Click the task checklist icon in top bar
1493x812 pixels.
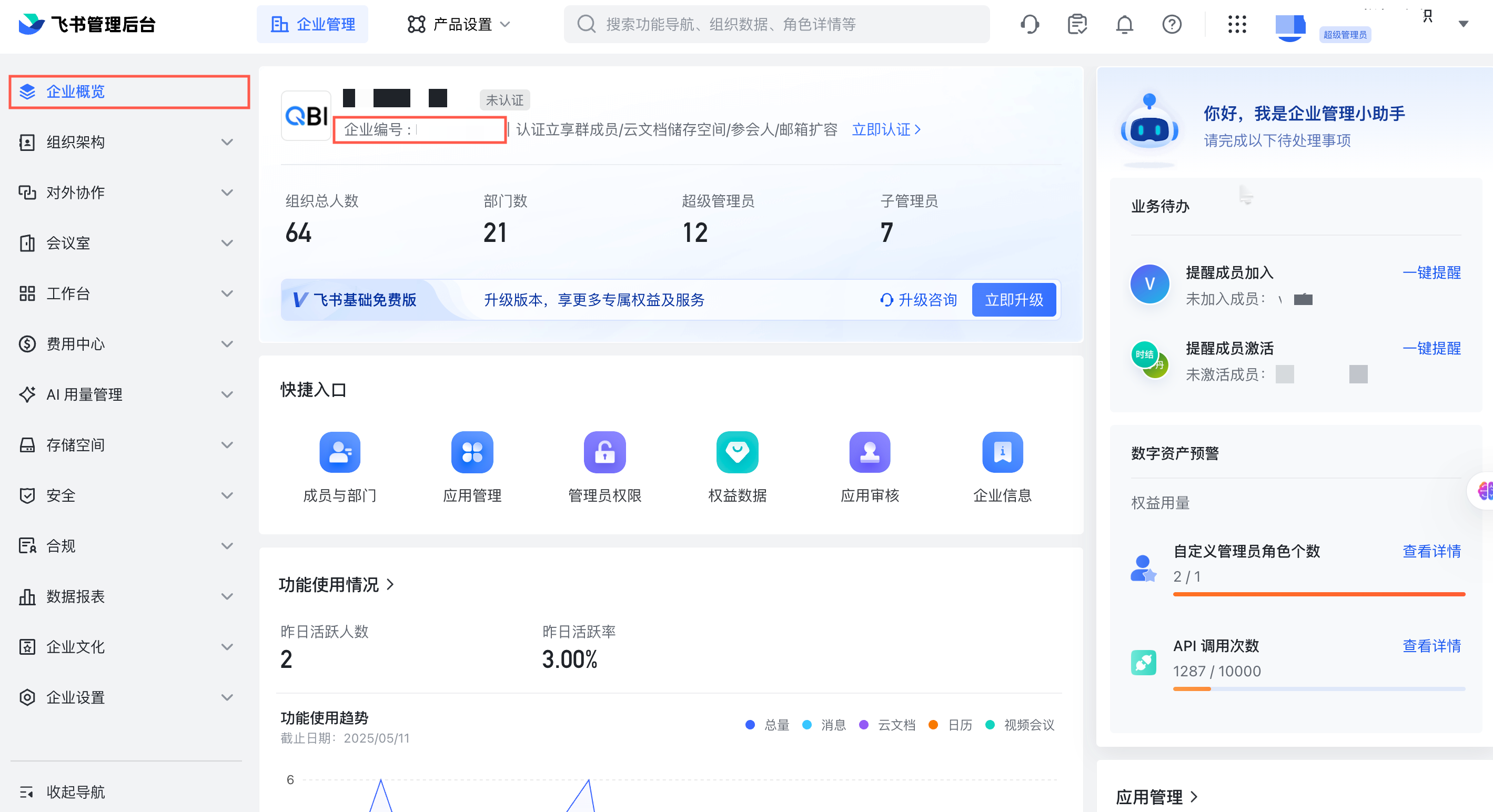1077,24
